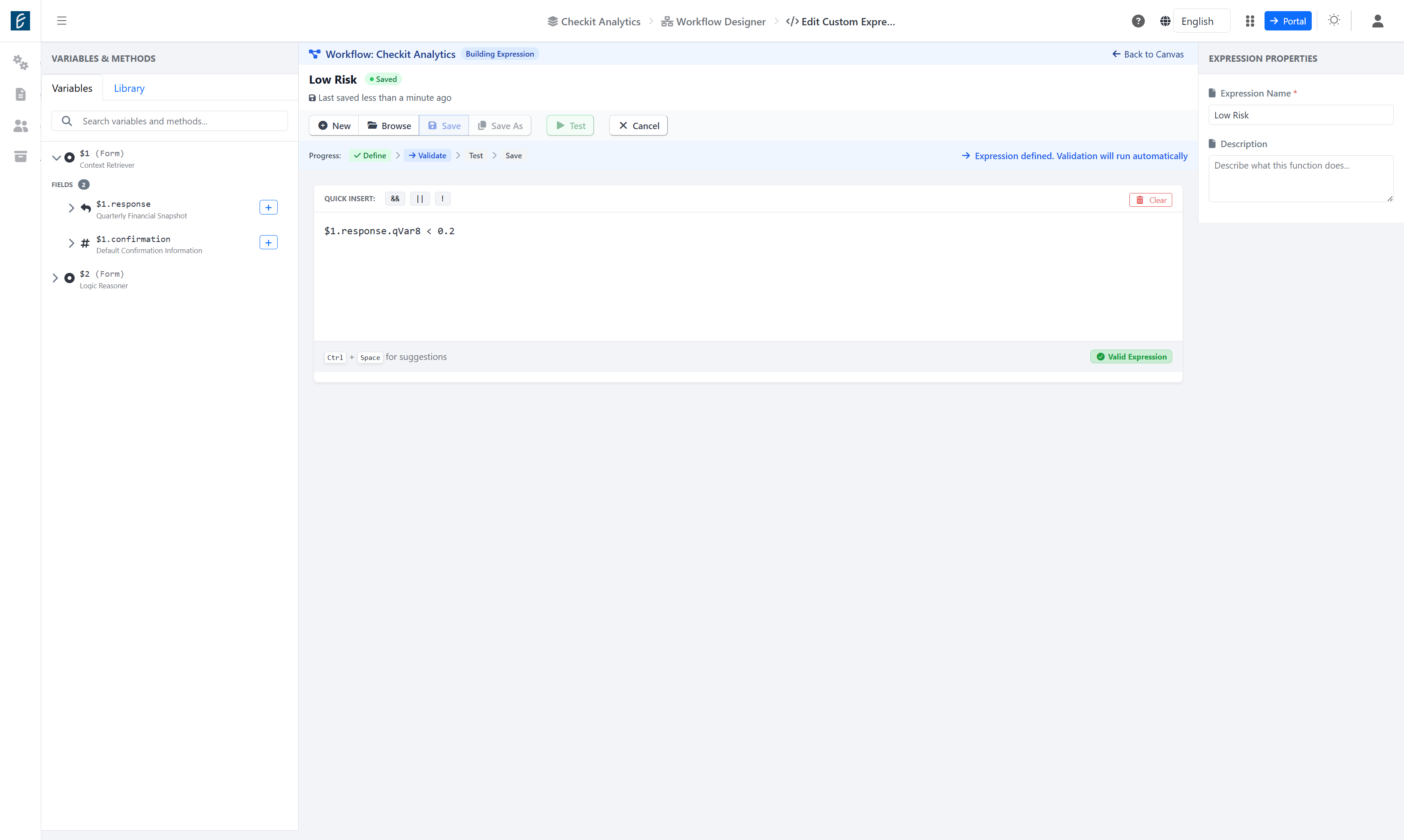This screenshot has height=840, width=1404.
Task: Clear the expression editor
Action: pos(1150,200)
